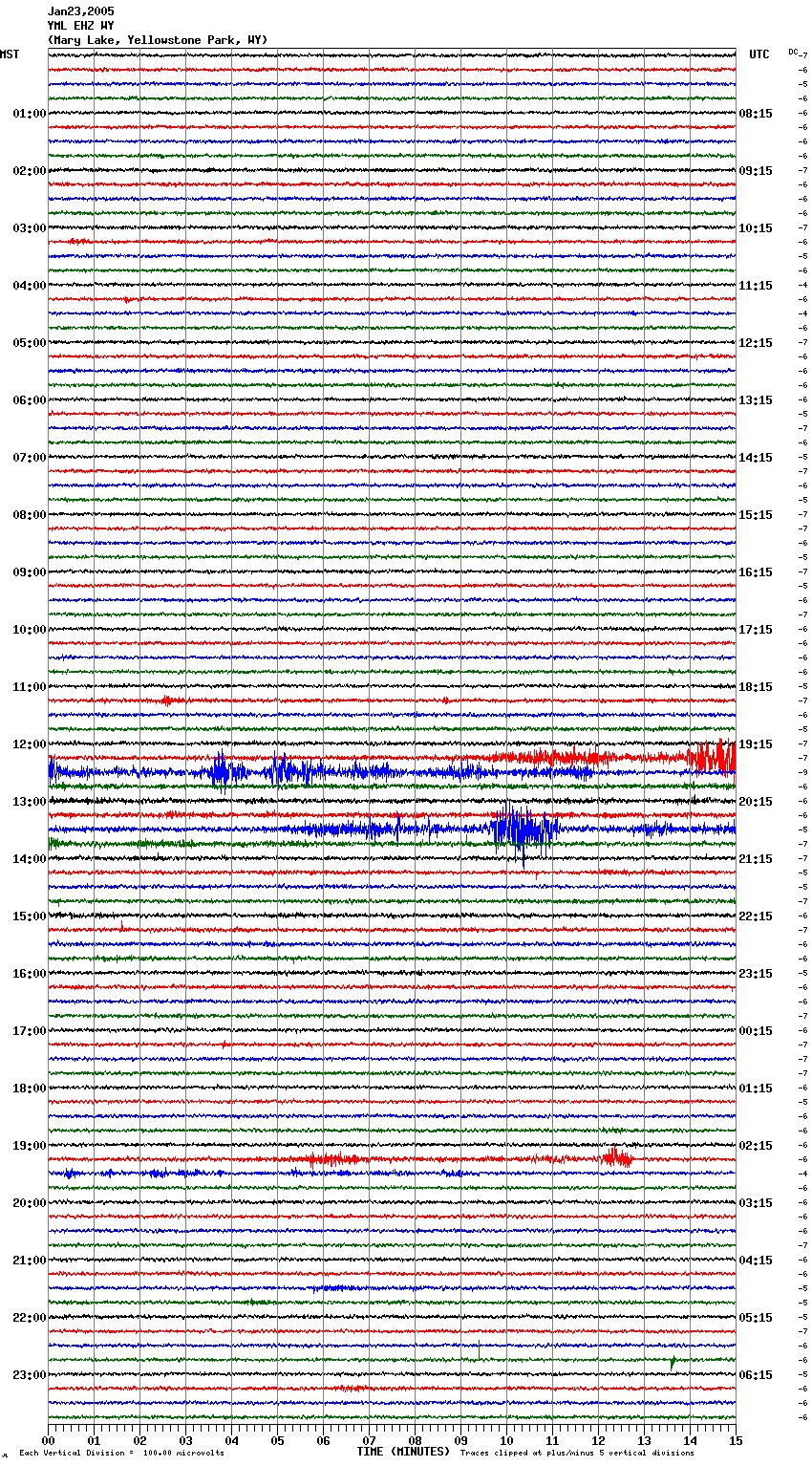Click the 15 minute tick on the time axis
Viewport: 812px width, 1466px height.
click(x=736, y=1440)
